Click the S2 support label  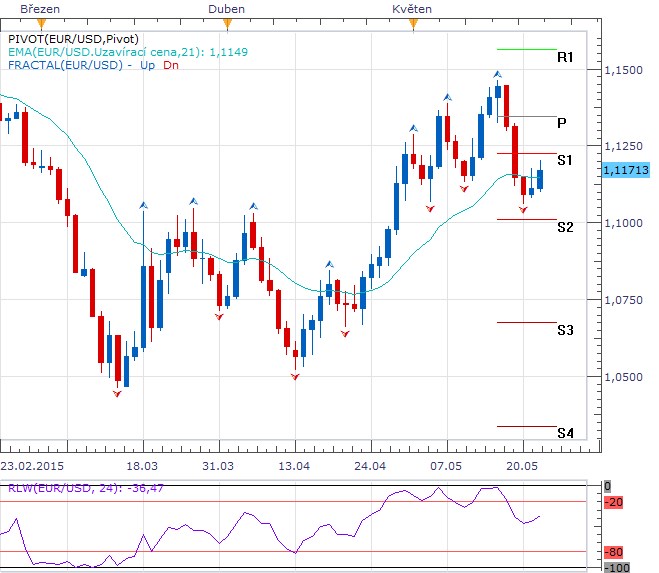[x=565, y=227]
